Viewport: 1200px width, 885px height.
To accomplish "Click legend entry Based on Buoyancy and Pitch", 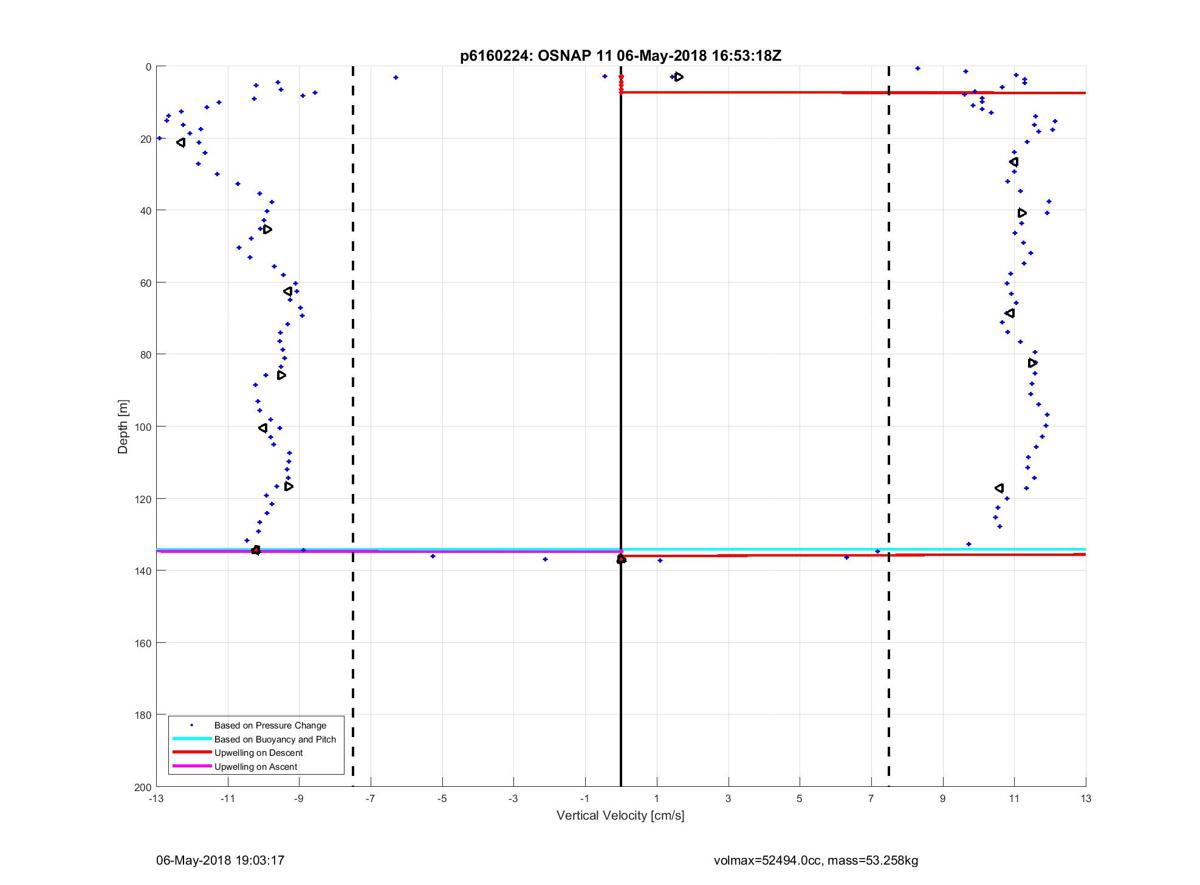I will point(275,739).
